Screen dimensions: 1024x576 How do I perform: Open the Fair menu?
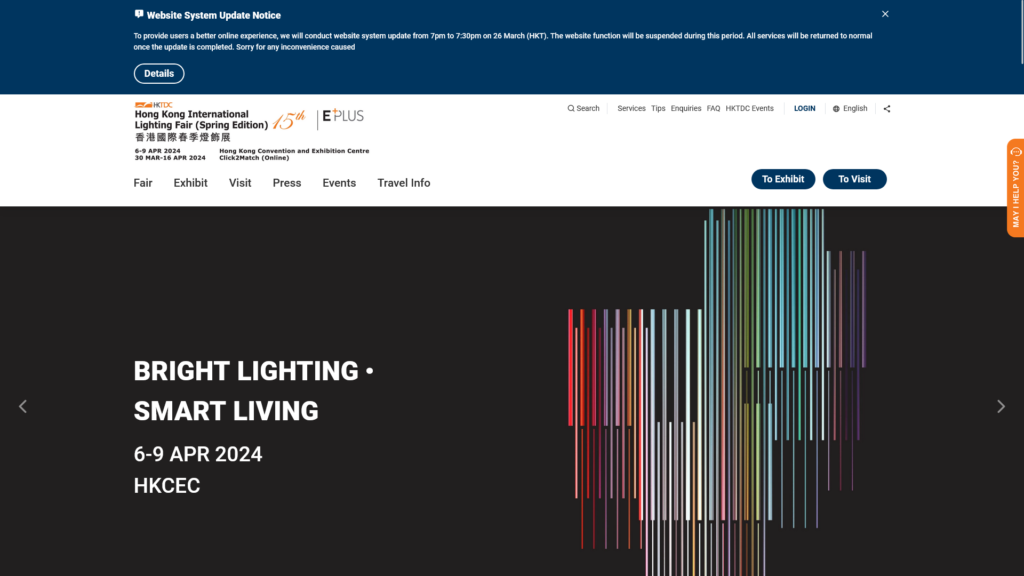tap(143, 183)
